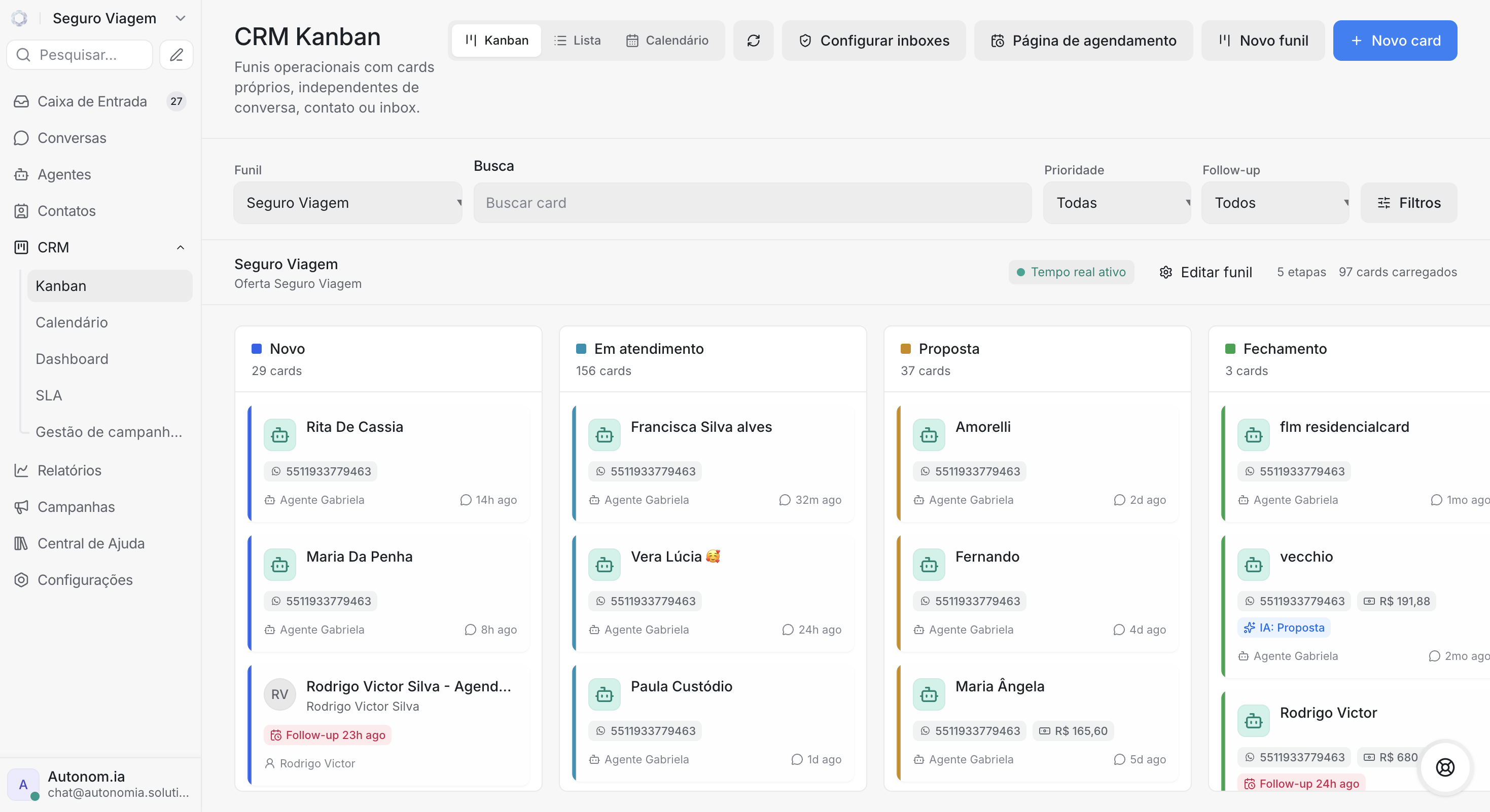Click the WhatsApp number chip on Fernando card
Screen dimensions: 1490x812
tap(970, 601)
